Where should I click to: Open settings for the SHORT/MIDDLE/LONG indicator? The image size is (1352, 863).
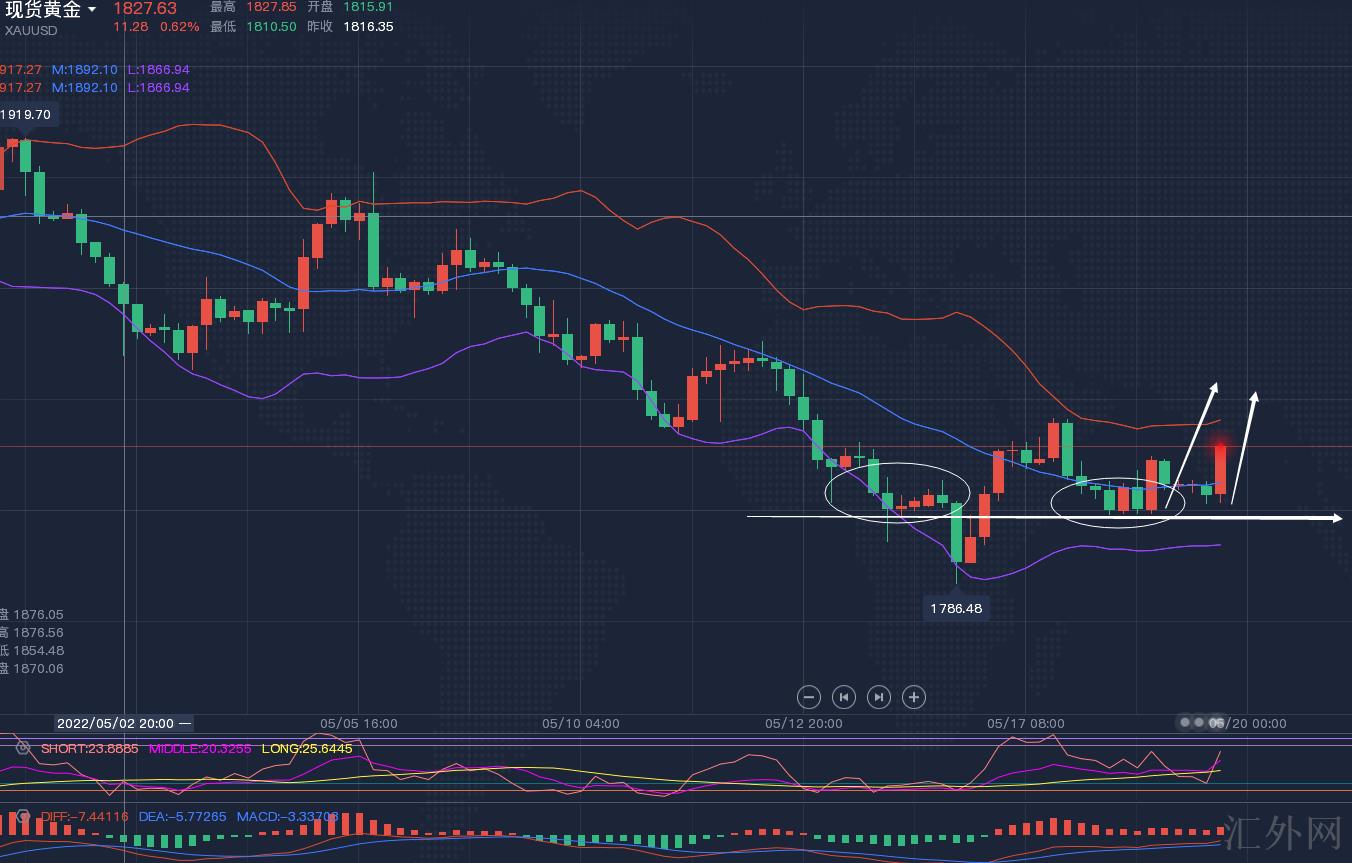22,748
